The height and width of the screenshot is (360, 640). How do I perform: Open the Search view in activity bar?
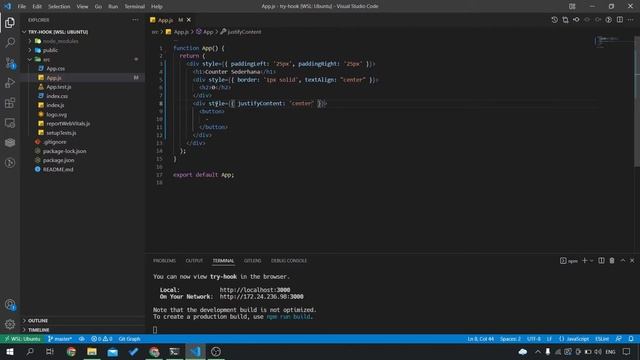[x=10, y=42]
